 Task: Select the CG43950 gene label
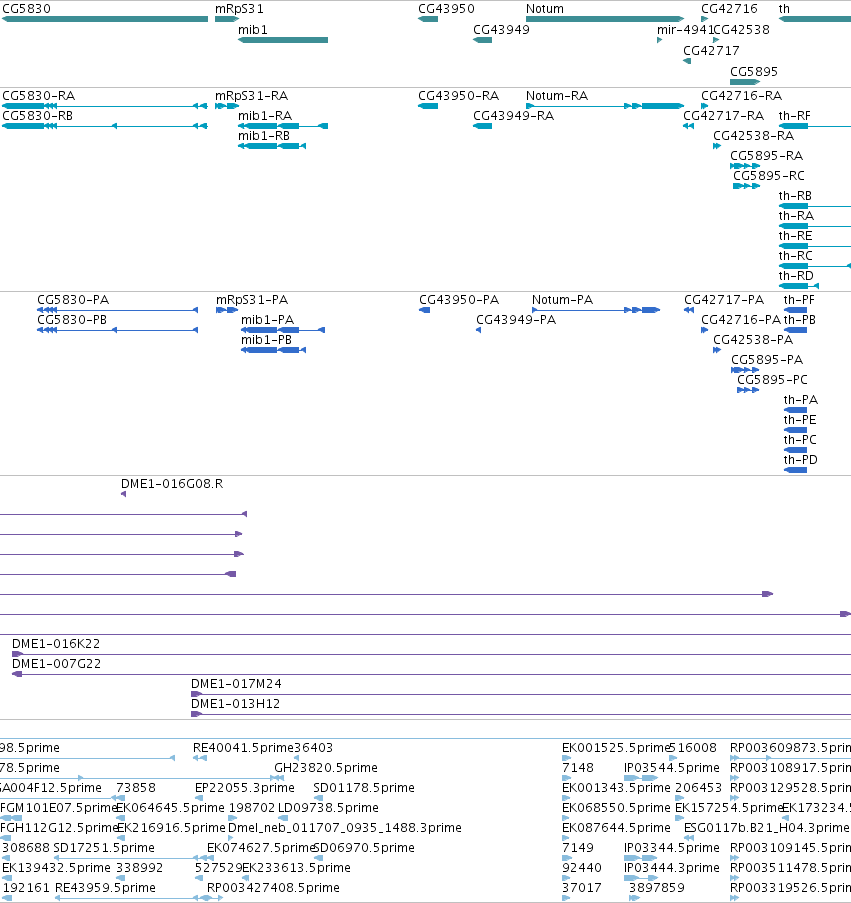click(446, 9)
